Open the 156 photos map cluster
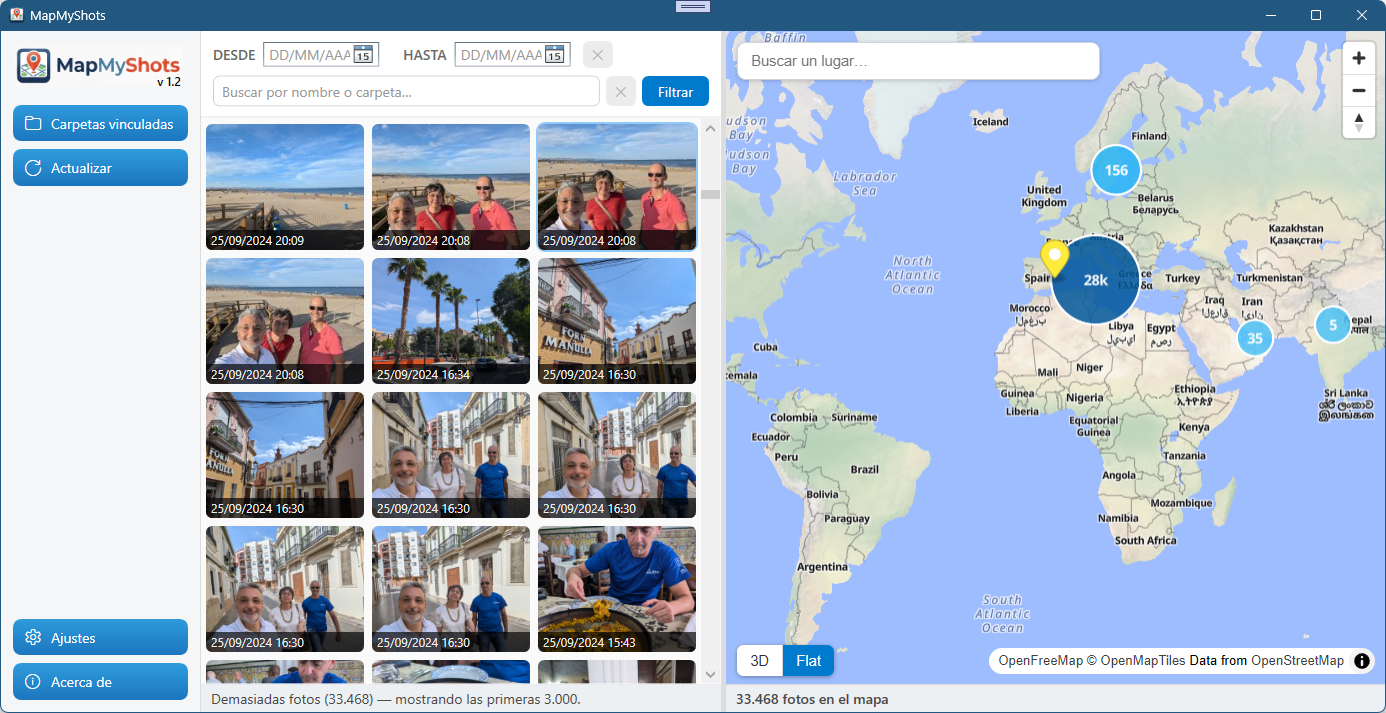Image resolution: width=1386 pixels, height=713 pixels. (1116, 170)
